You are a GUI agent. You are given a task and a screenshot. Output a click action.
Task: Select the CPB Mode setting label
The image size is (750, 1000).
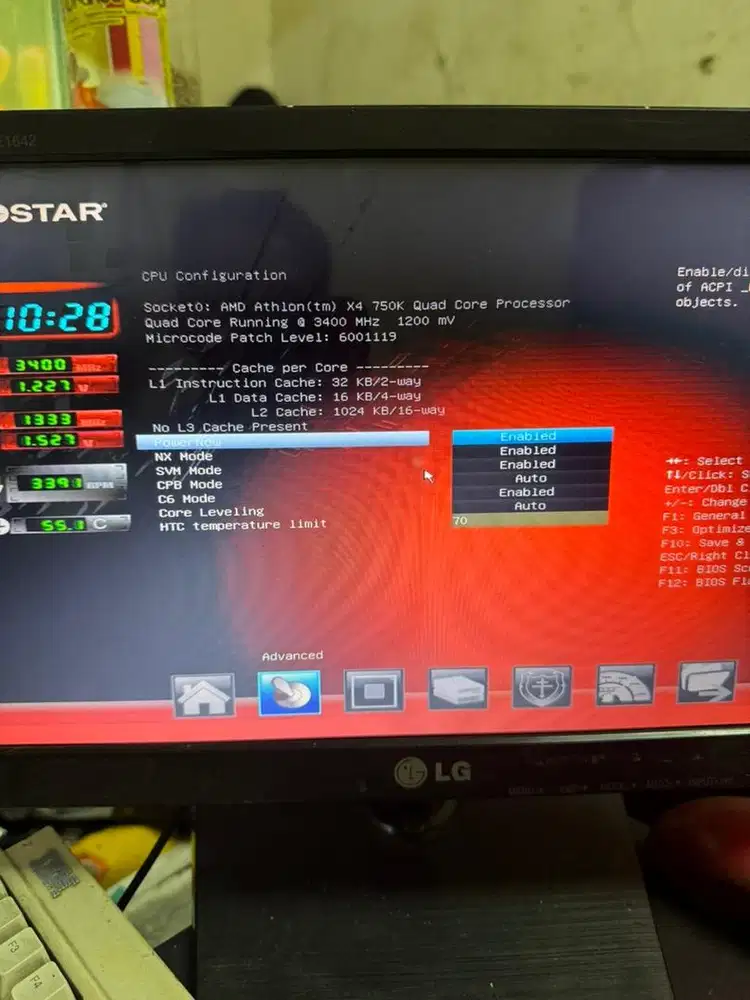coord(189,485)
